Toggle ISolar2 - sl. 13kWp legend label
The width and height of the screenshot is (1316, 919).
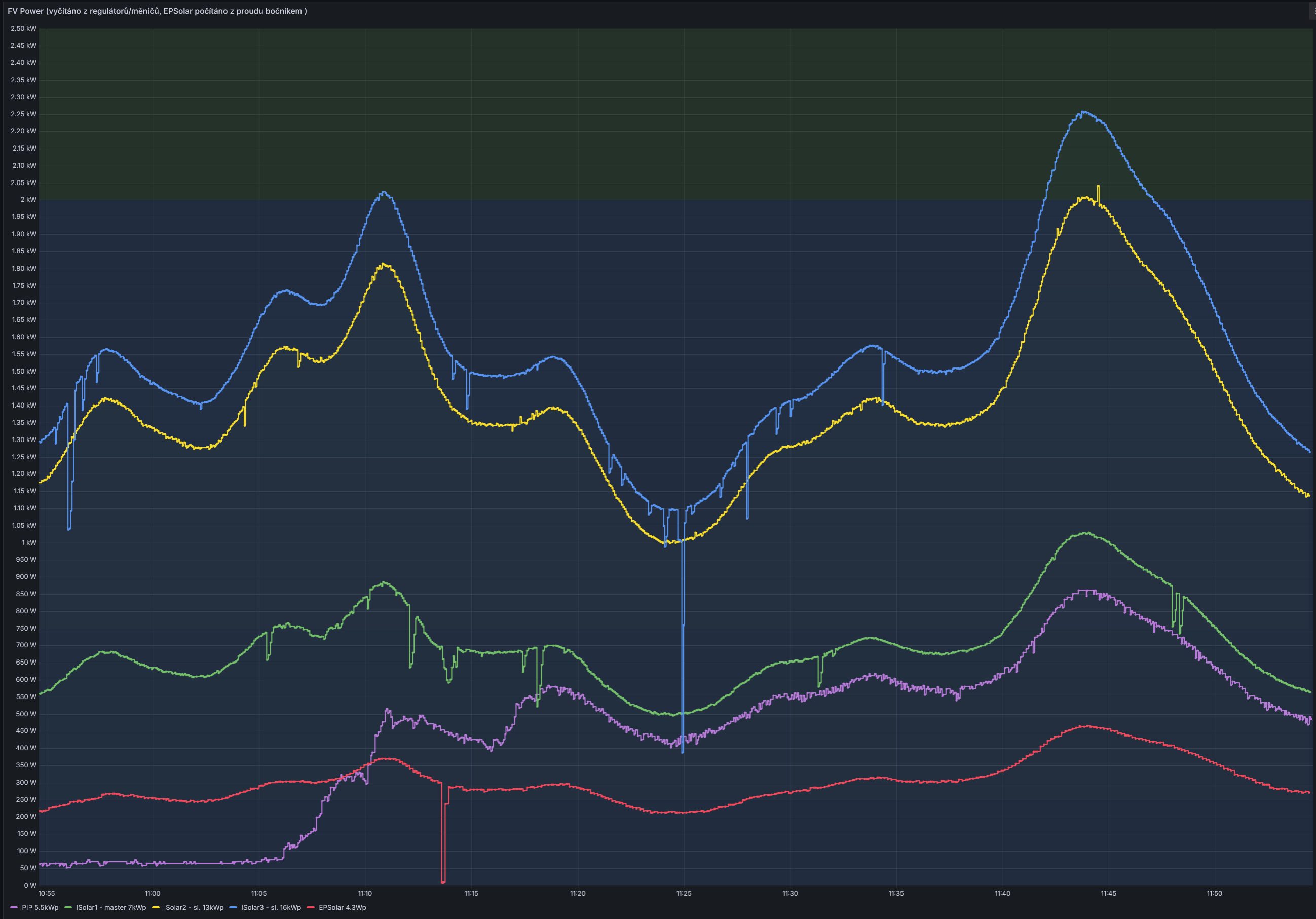(194, 907)
